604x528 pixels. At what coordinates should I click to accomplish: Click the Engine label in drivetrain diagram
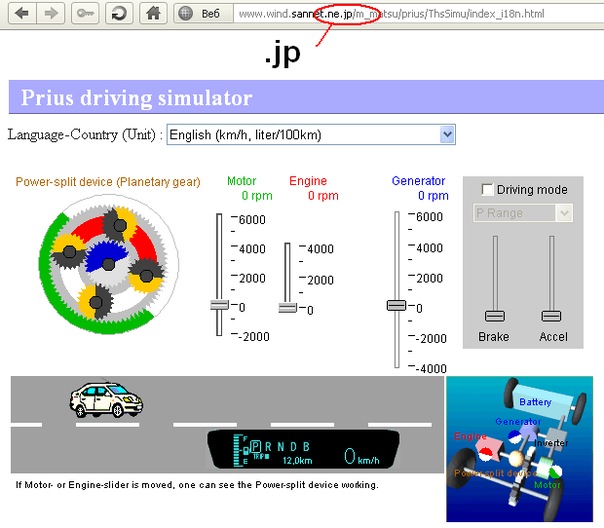(x=470, y=436)
